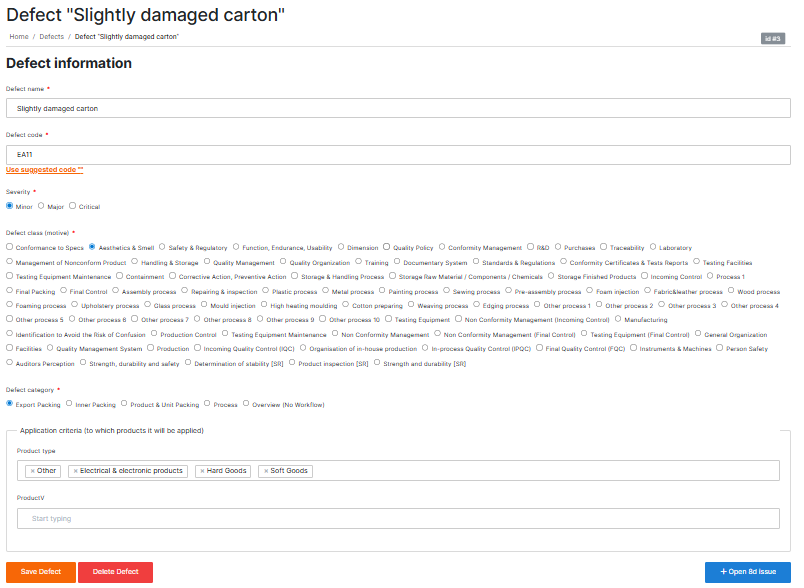This screenshot has height=588, width=804.
Task: Choose the Inner Packing defect category
Action: (69, 405)
